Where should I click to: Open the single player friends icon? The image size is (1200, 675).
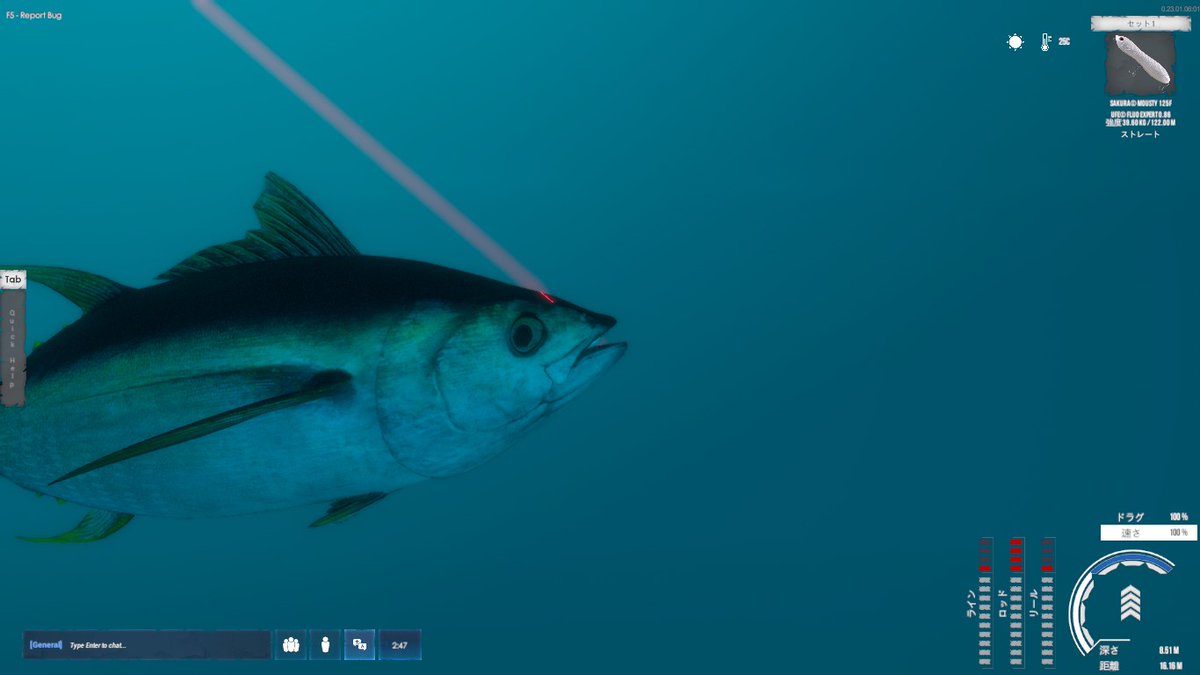tap(326, 645)
